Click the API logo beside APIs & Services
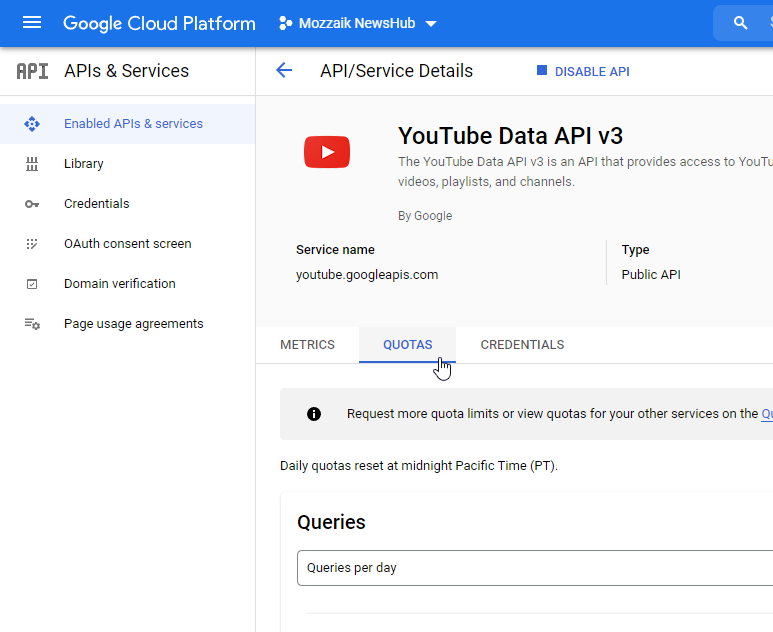Image resolution: width=773 pixels, height=632 pixels. 33,71
